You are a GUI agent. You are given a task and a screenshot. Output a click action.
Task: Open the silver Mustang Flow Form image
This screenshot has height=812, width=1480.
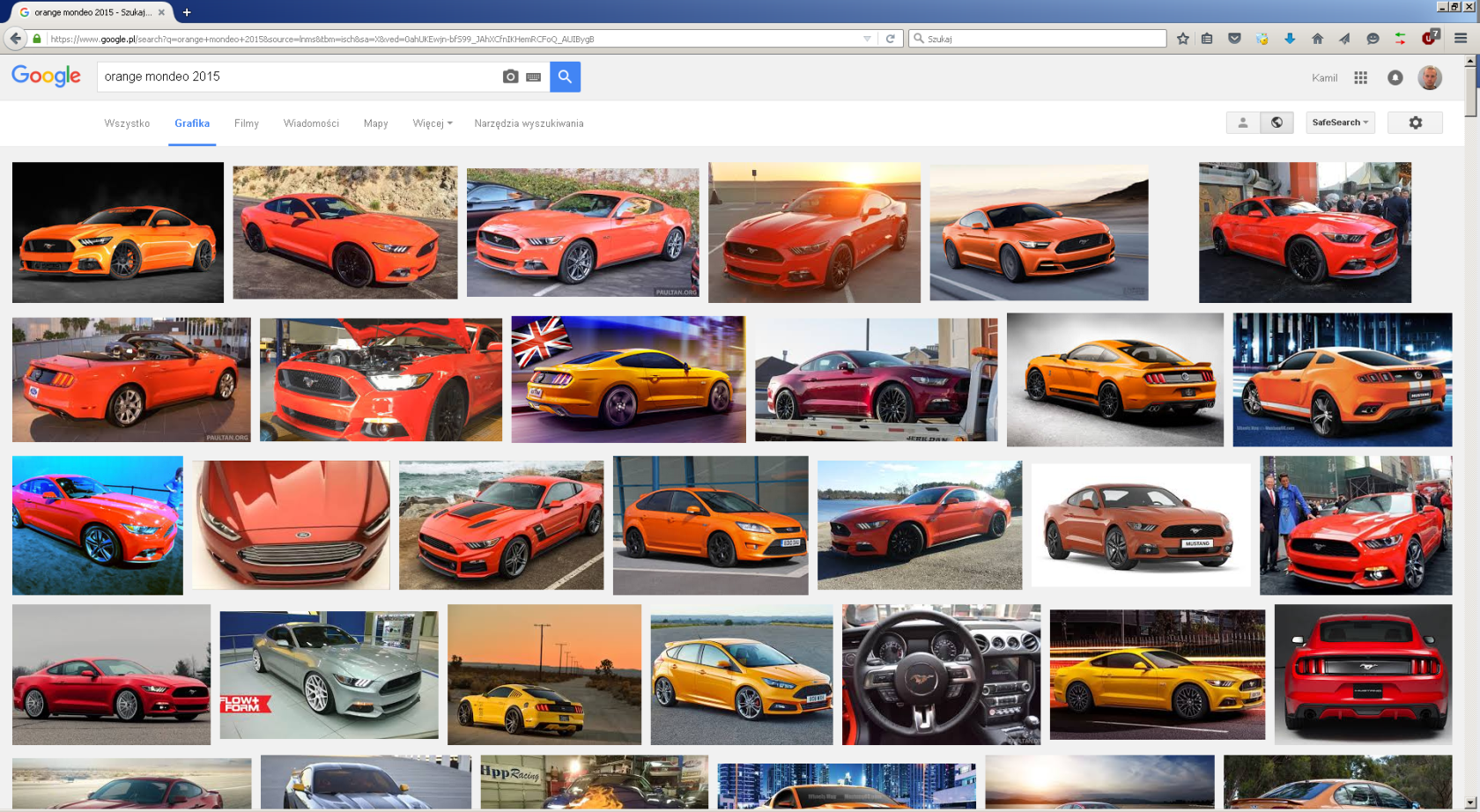(329, 675)
